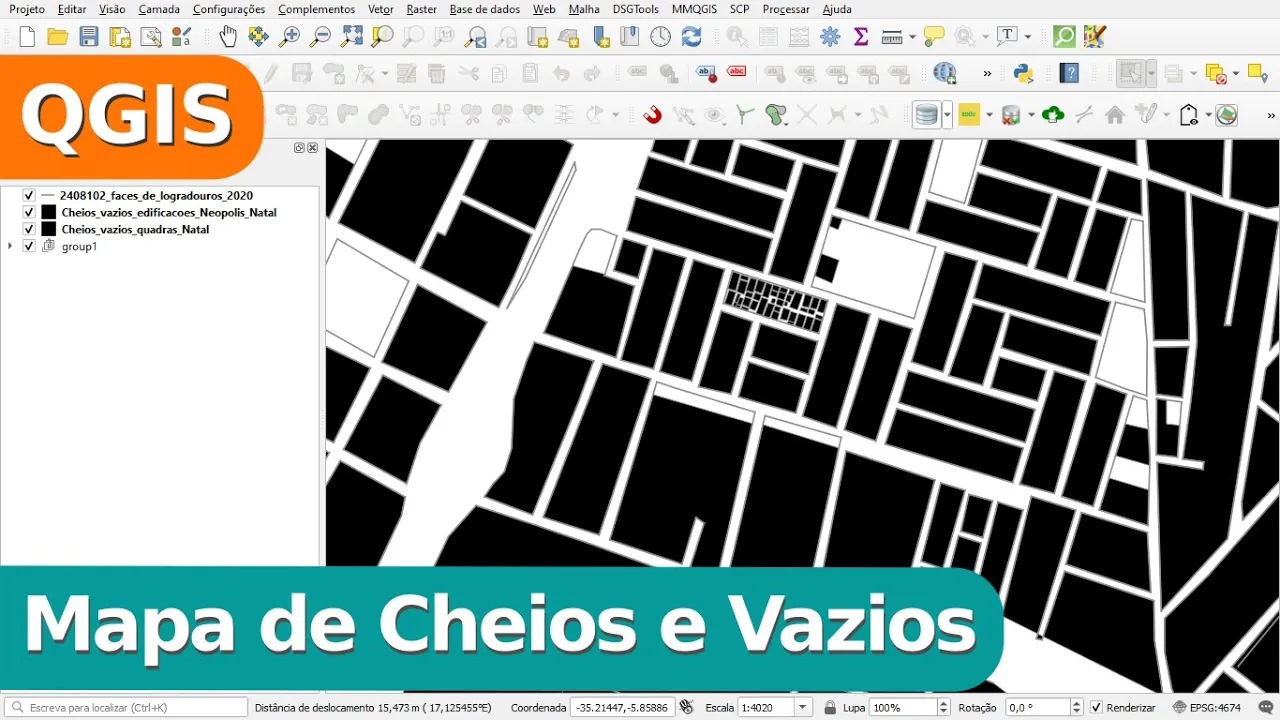Select the Cheios_vazios_quadras_Natal layer name

pyautogui.click(x=135, y=230)
